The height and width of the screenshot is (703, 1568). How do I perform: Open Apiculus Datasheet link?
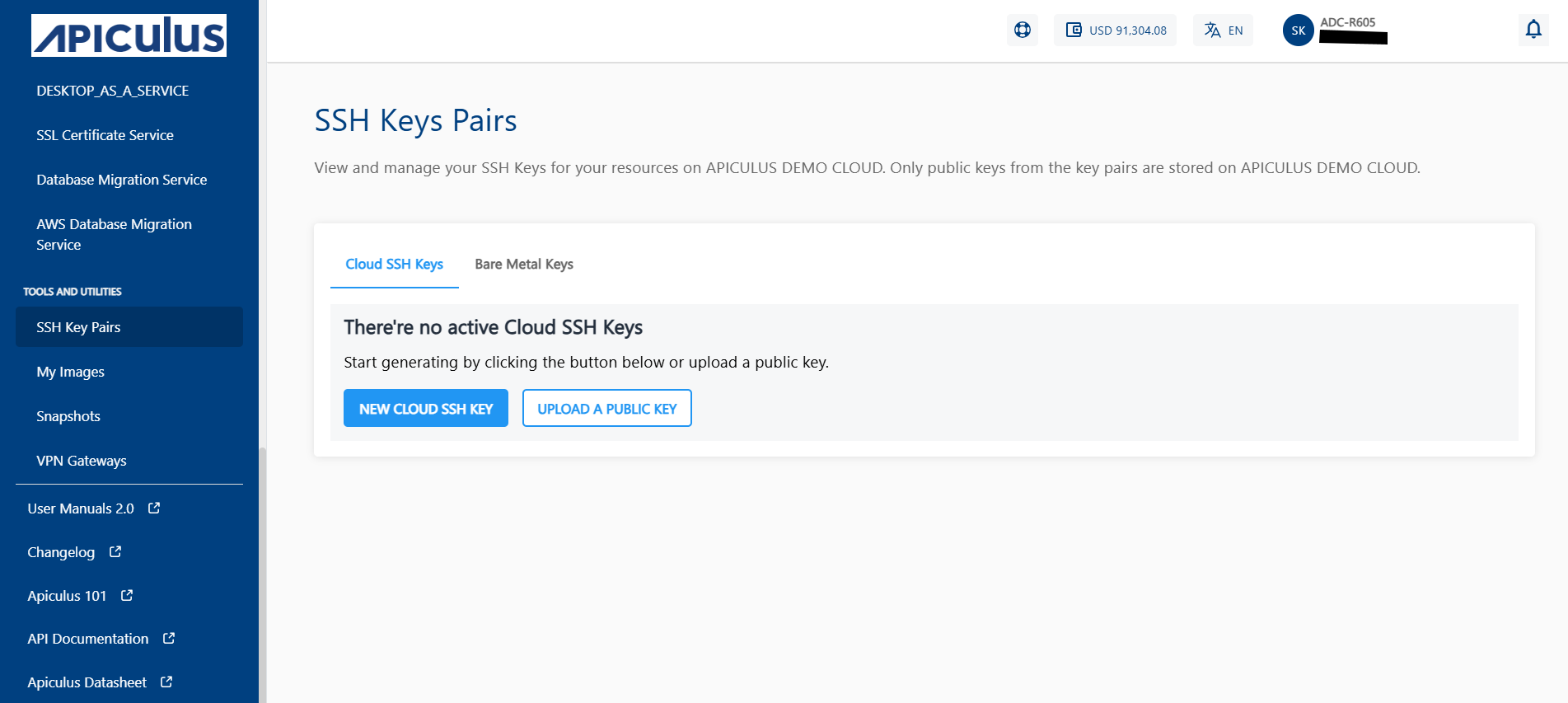point(87,682)
